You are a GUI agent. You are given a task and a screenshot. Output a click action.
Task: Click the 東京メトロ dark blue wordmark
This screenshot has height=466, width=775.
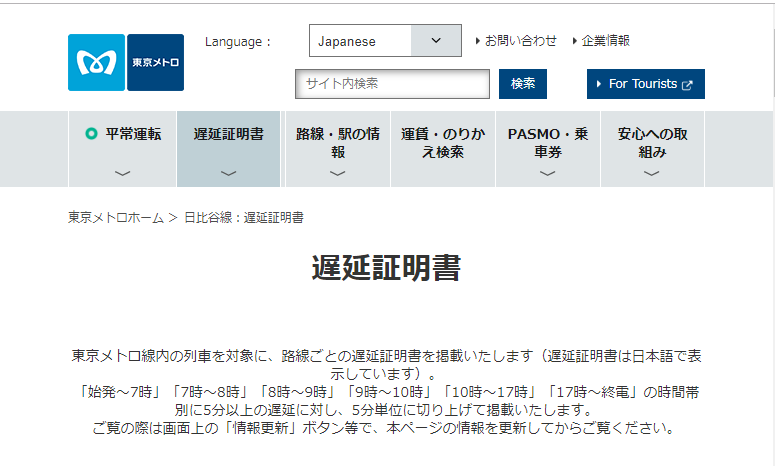pos(155,62)
